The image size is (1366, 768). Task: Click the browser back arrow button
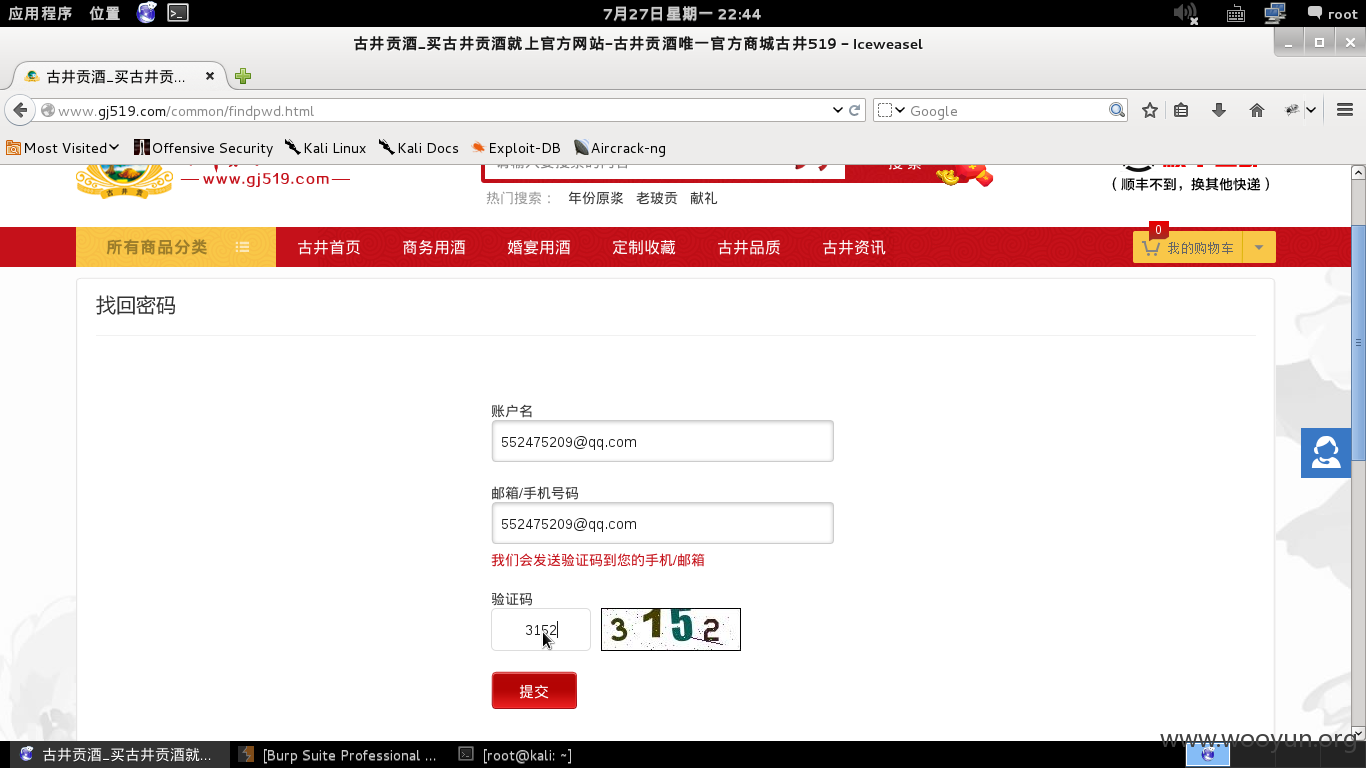click(19, 111)
